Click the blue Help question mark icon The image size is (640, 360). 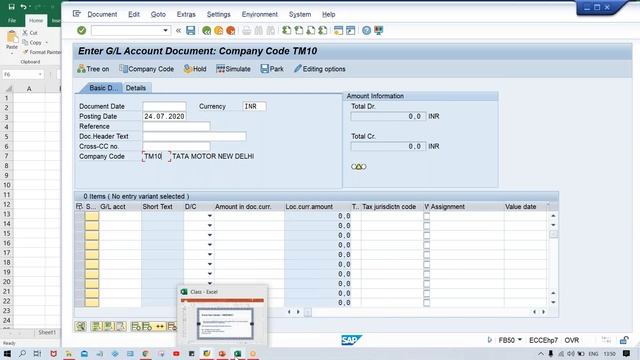[367, 31]
